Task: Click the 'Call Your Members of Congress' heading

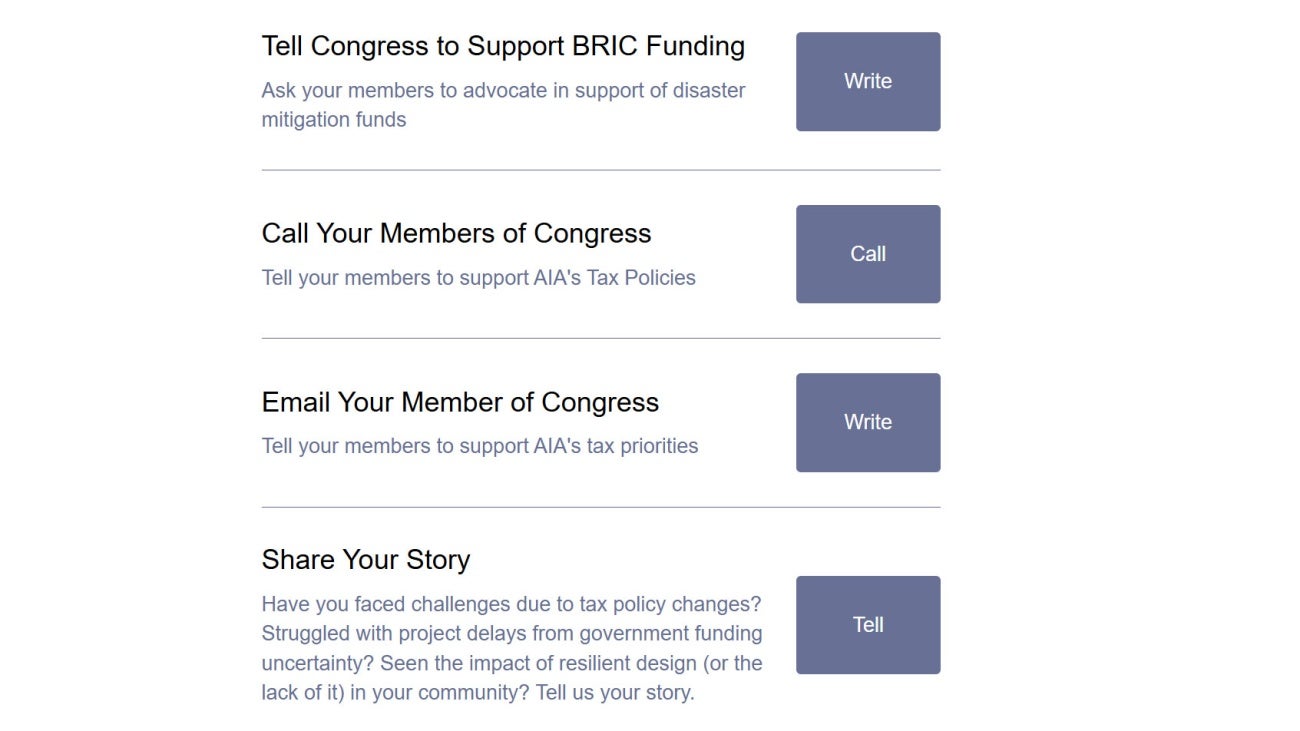Action: tap(456, 234)
